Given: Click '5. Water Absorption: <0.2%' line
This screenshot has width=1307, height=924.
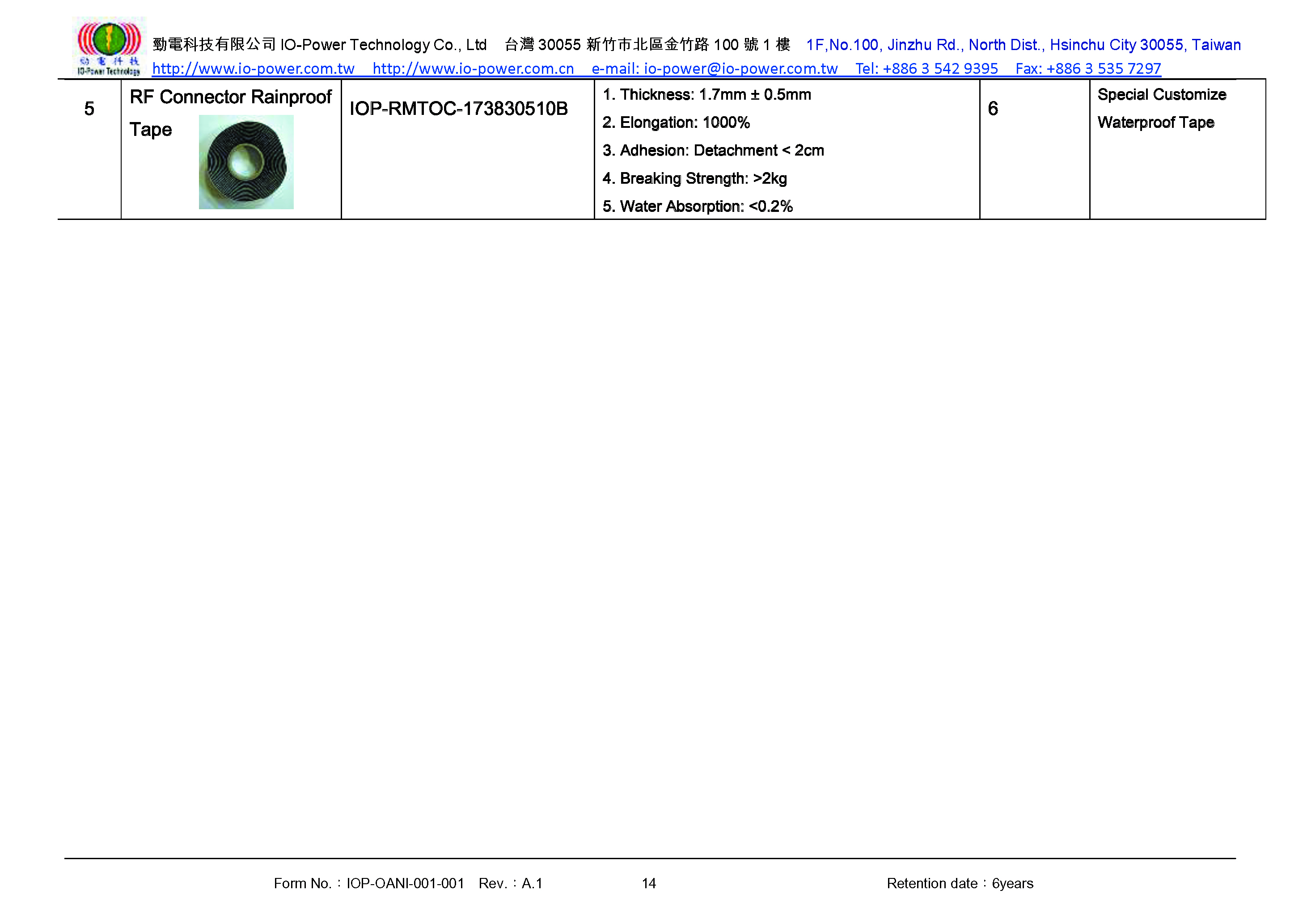Looking at the screenshot, I should (698, 206).
